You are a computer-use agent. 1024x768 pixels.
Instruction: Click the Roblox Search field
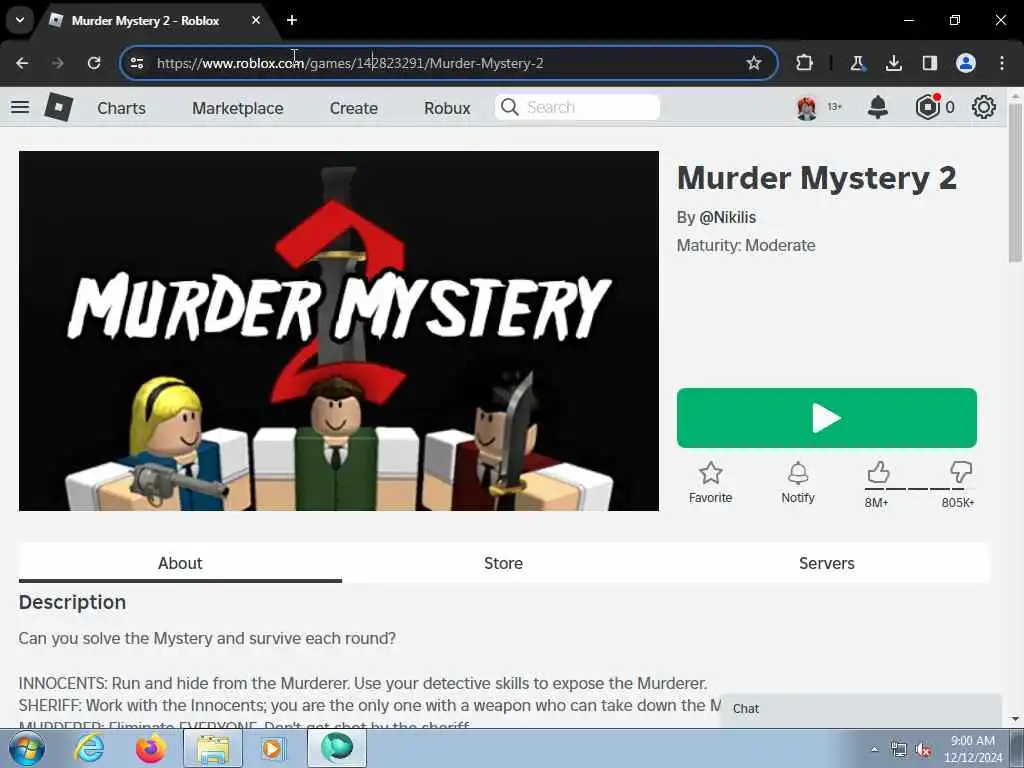[577, 107]
